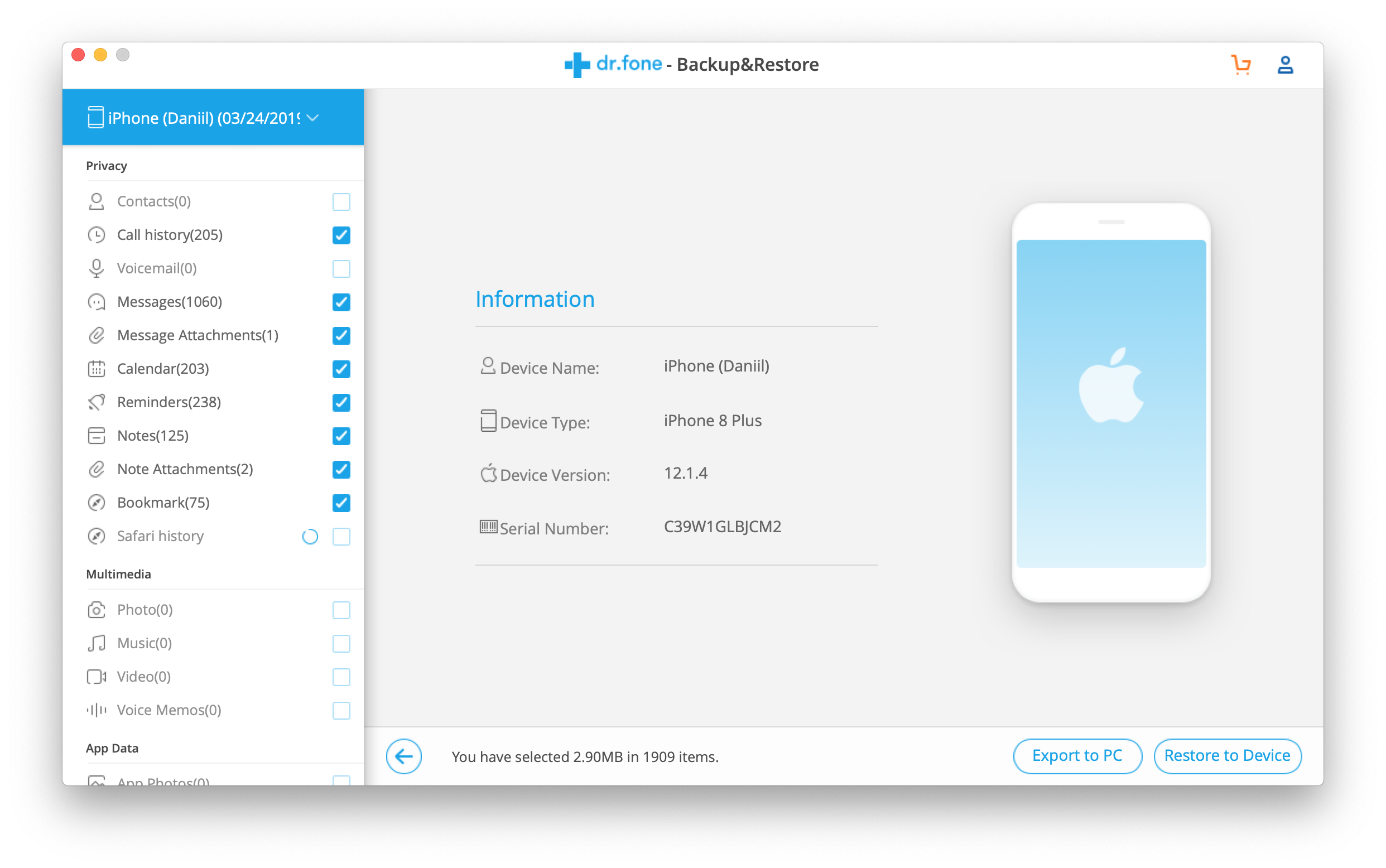Click the Calendar icon in sidebar
1386x868 pixels.
point(96,368)
